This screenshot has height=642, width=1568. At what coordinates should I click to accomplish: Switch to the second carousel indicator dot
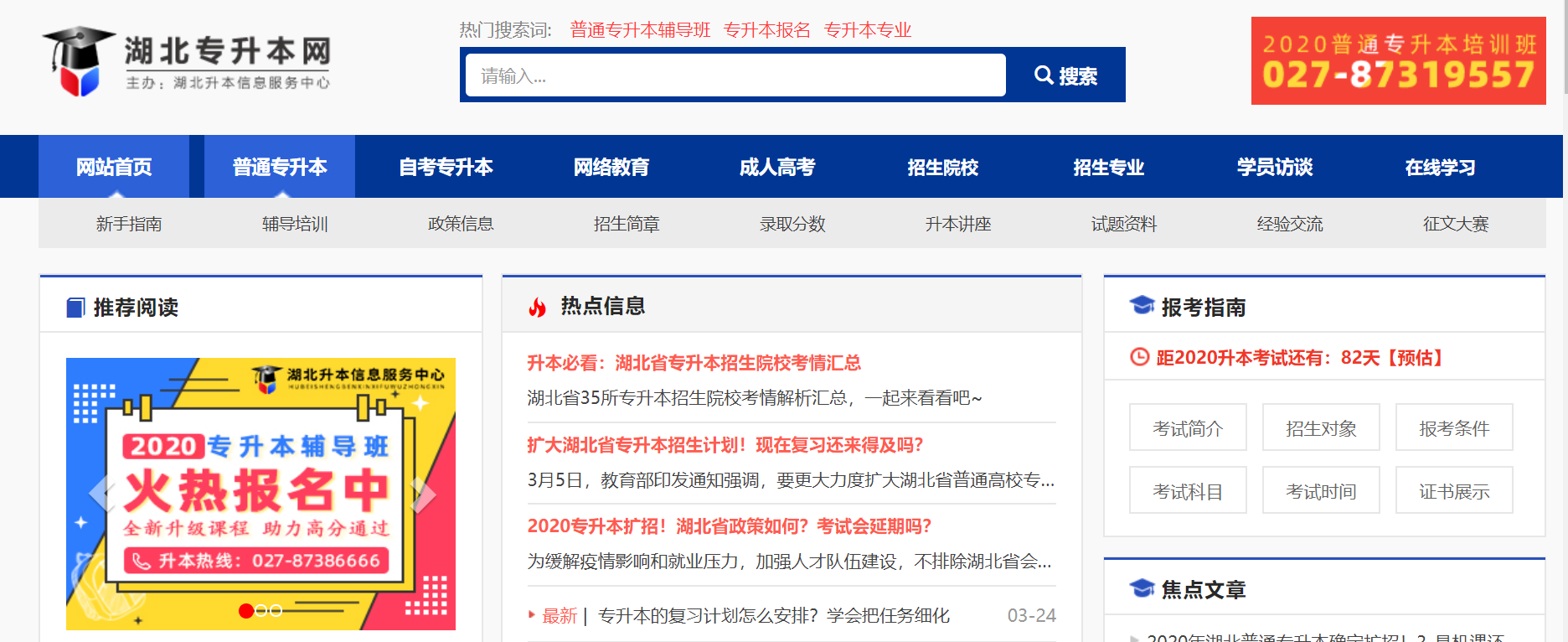coord(261,611)
